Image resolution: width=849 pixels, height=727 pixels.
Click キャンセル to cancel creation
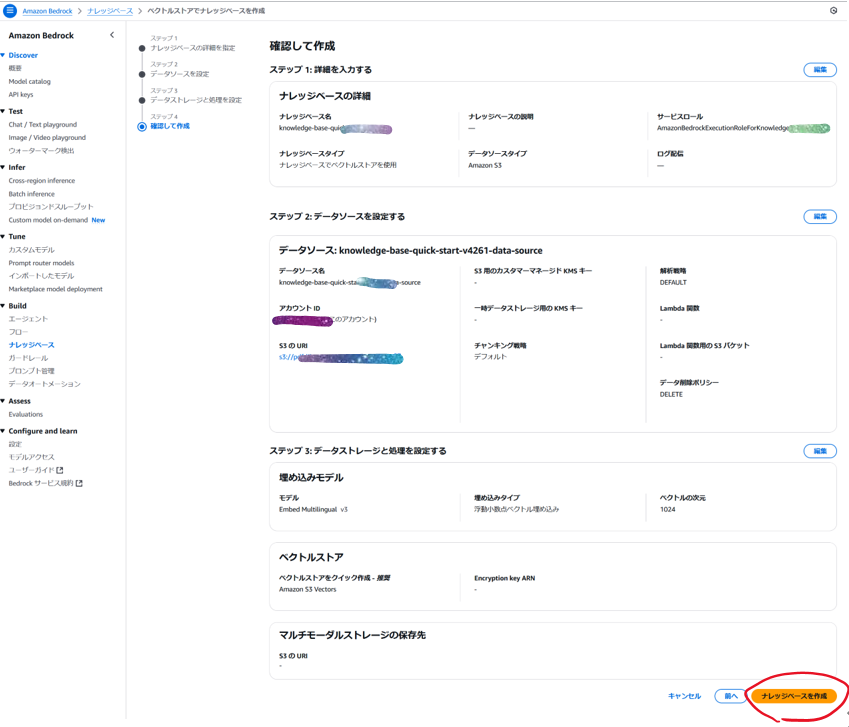[684, 696]
